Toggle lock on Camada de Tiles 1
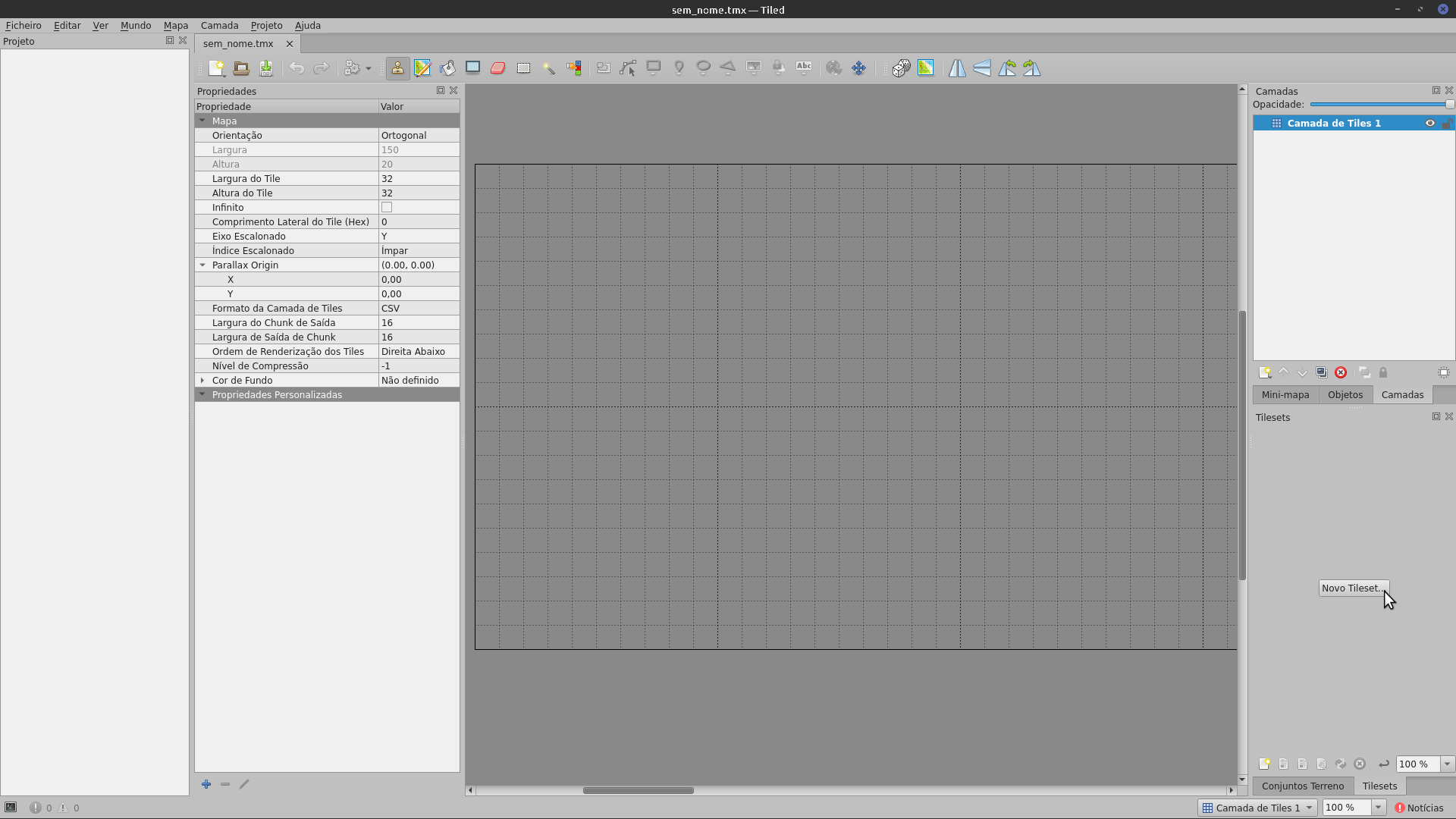This screenshot has width=1456, height=819. coord(1446,123)
